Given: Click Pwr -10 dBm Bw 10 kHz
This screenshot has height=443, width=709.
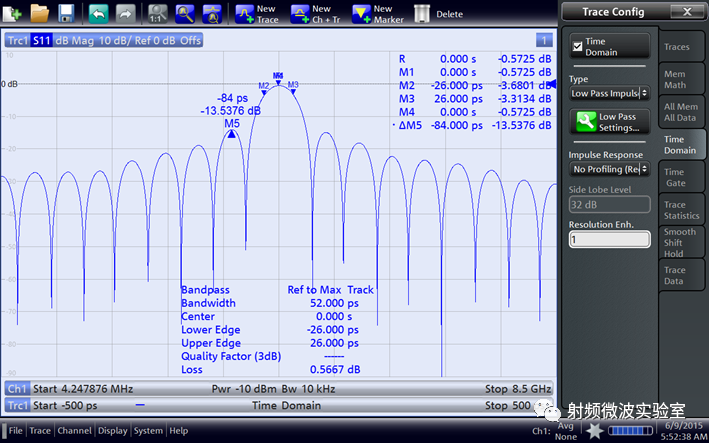Looking at the screenshot, I should (273, 389).
